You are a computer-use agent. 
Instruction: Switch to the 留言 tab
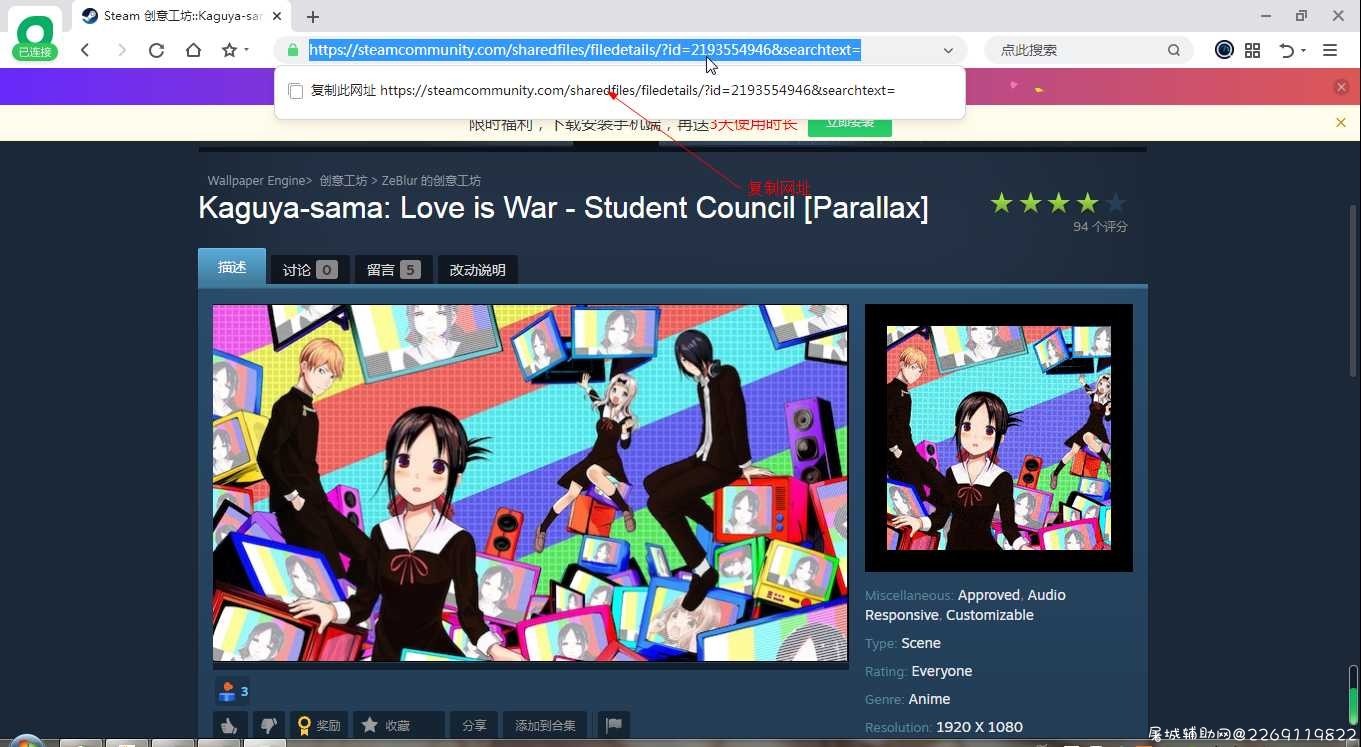394,269
